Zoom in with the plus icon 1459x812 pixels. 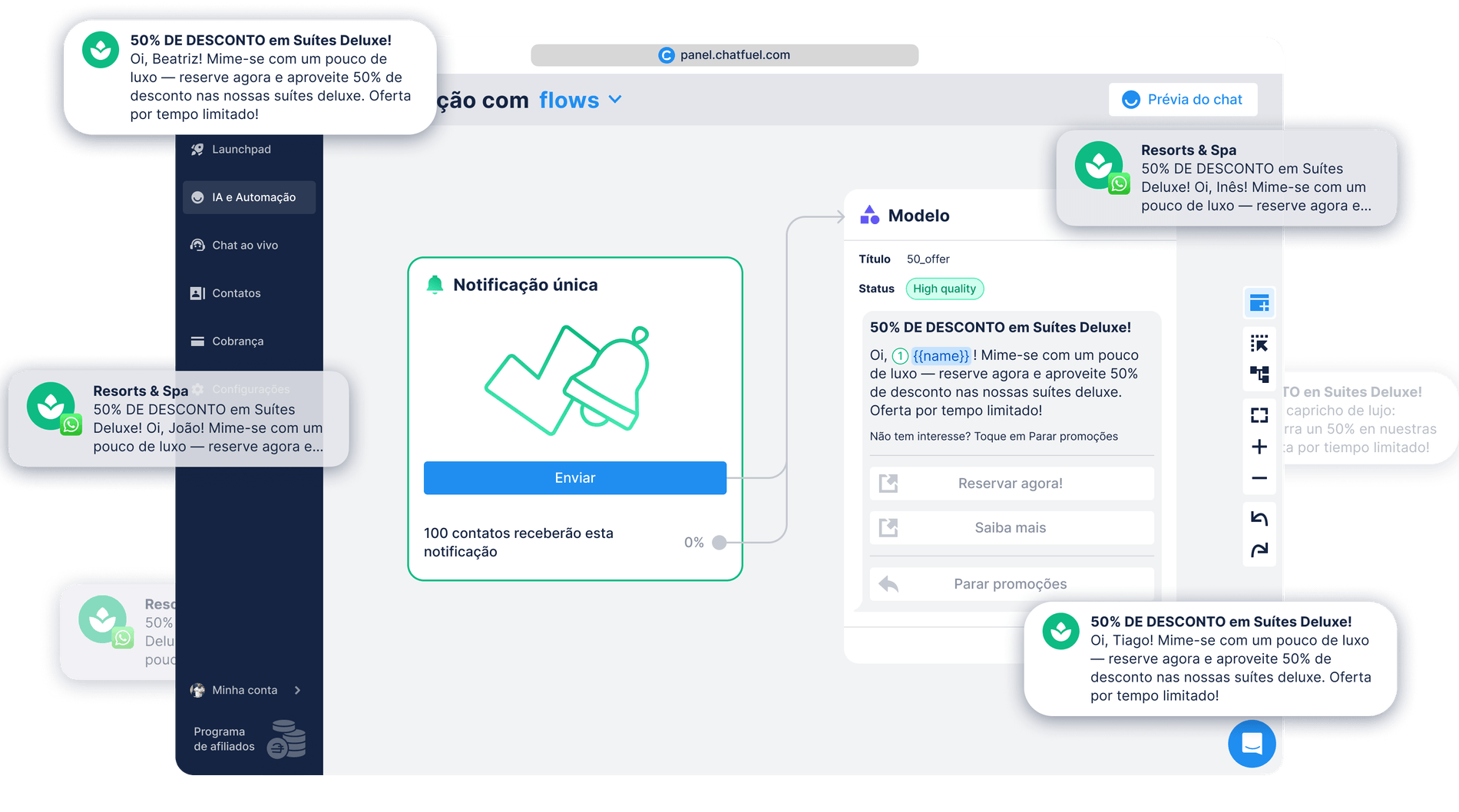pyautogui.click(x=1259, y=447)
